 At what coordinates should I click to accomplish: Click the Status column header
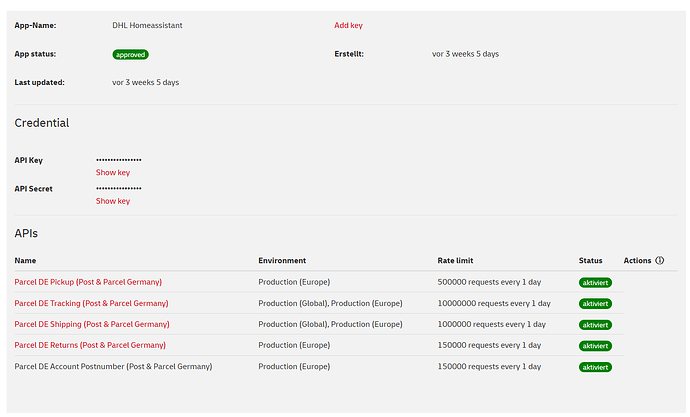pyautogui.click(x=590, y=261)
